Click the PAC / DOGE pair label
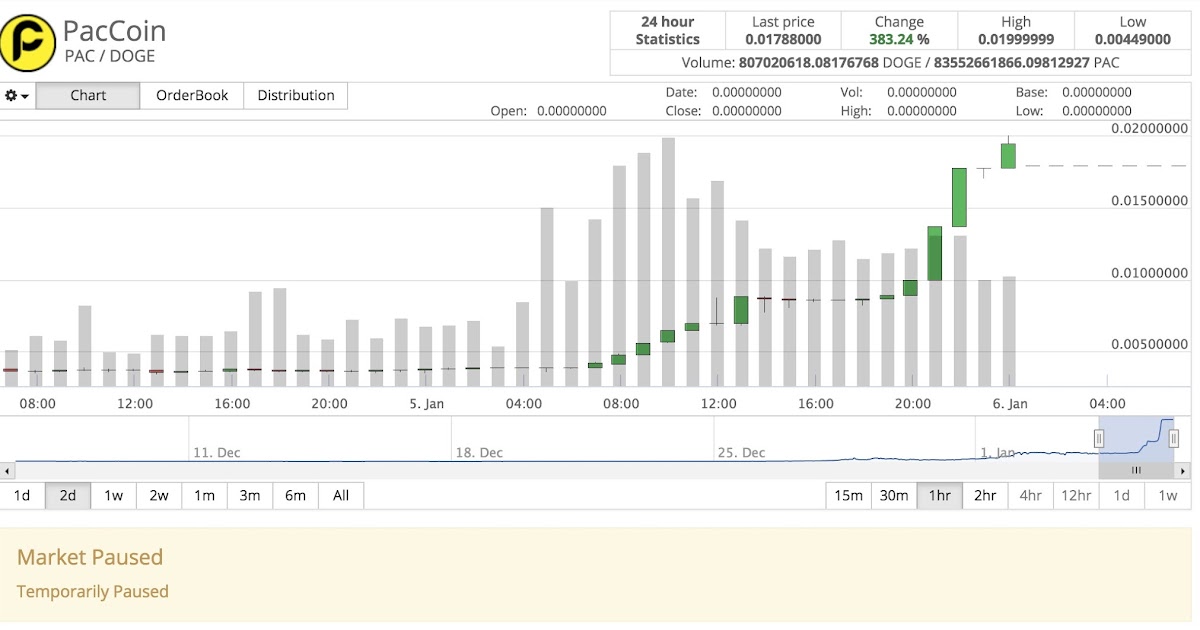This screenshot has height=630, width=1200. pos(110,57)
